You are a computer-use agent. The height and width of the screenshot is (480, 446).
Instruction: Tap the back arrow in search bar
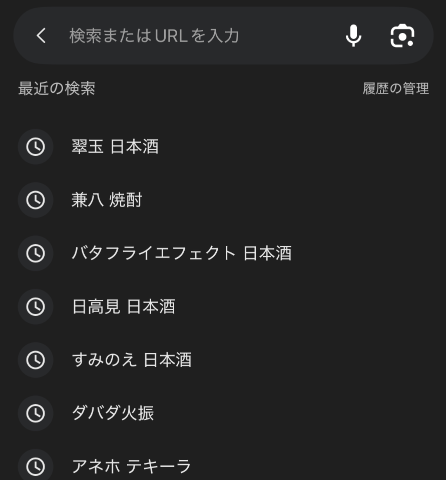click(x=41, y=36)
